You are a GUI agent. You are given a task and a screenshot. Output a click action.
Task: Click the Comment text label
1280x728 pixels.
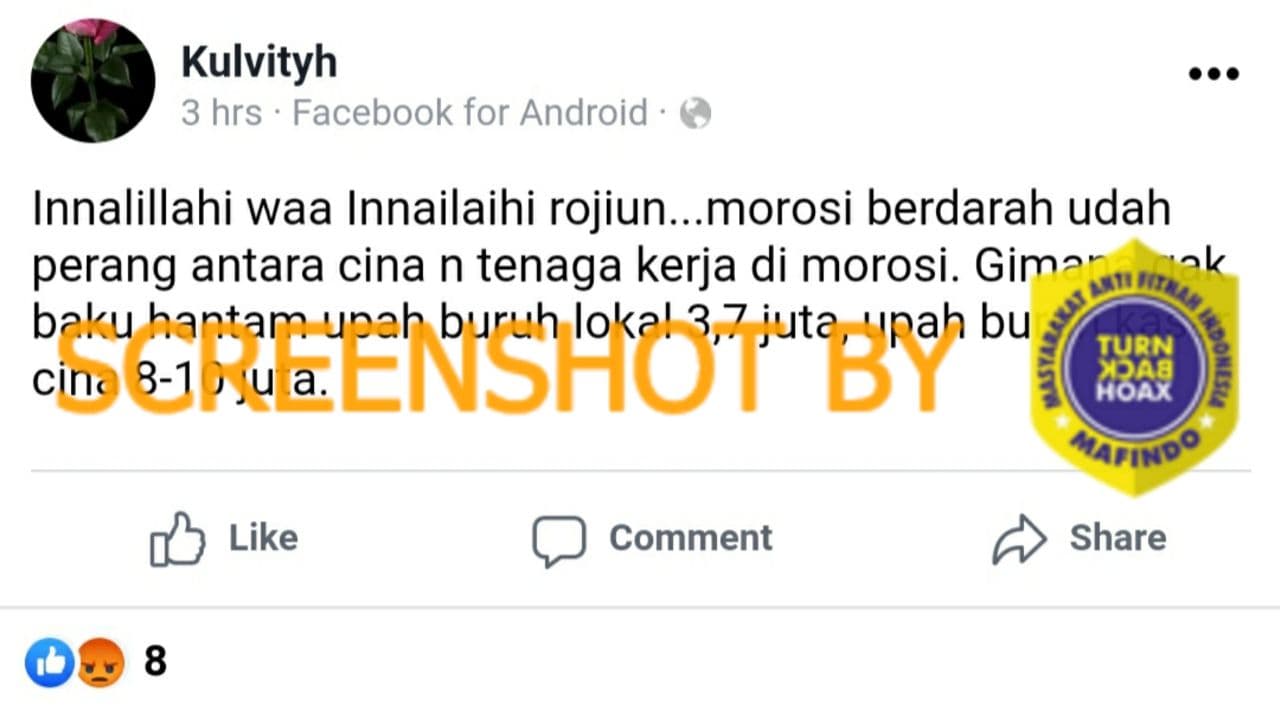coord(691,538)
